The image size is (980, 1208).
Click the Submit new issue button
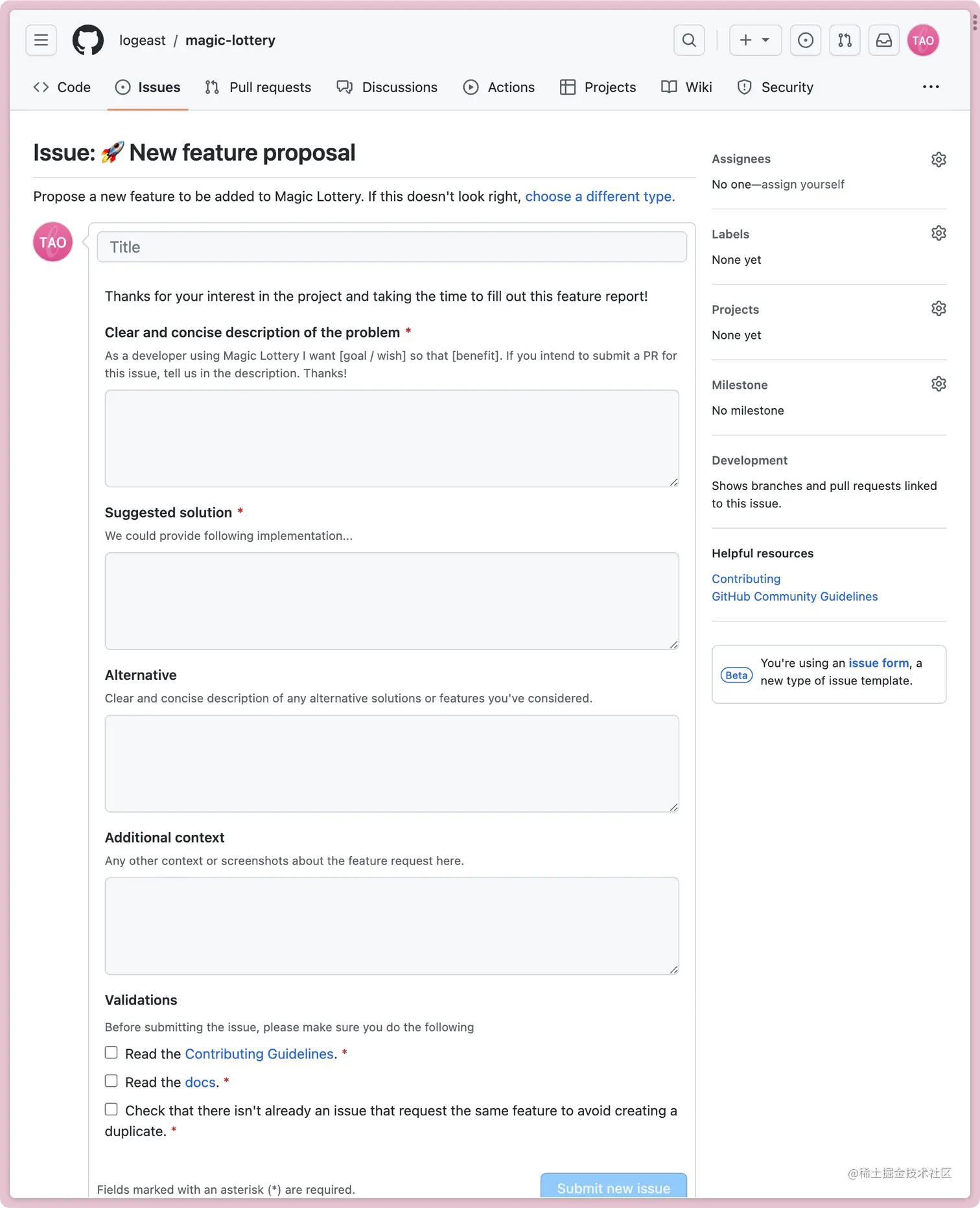click(613, 1187)
